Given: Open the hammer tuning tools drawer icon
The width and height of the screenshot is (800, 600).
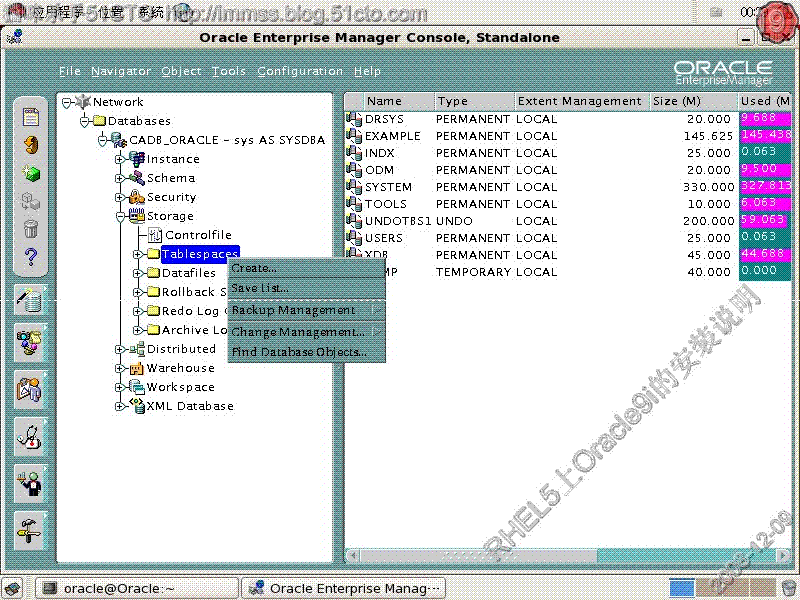Looking at the screenshot, I should coord(30,531).
